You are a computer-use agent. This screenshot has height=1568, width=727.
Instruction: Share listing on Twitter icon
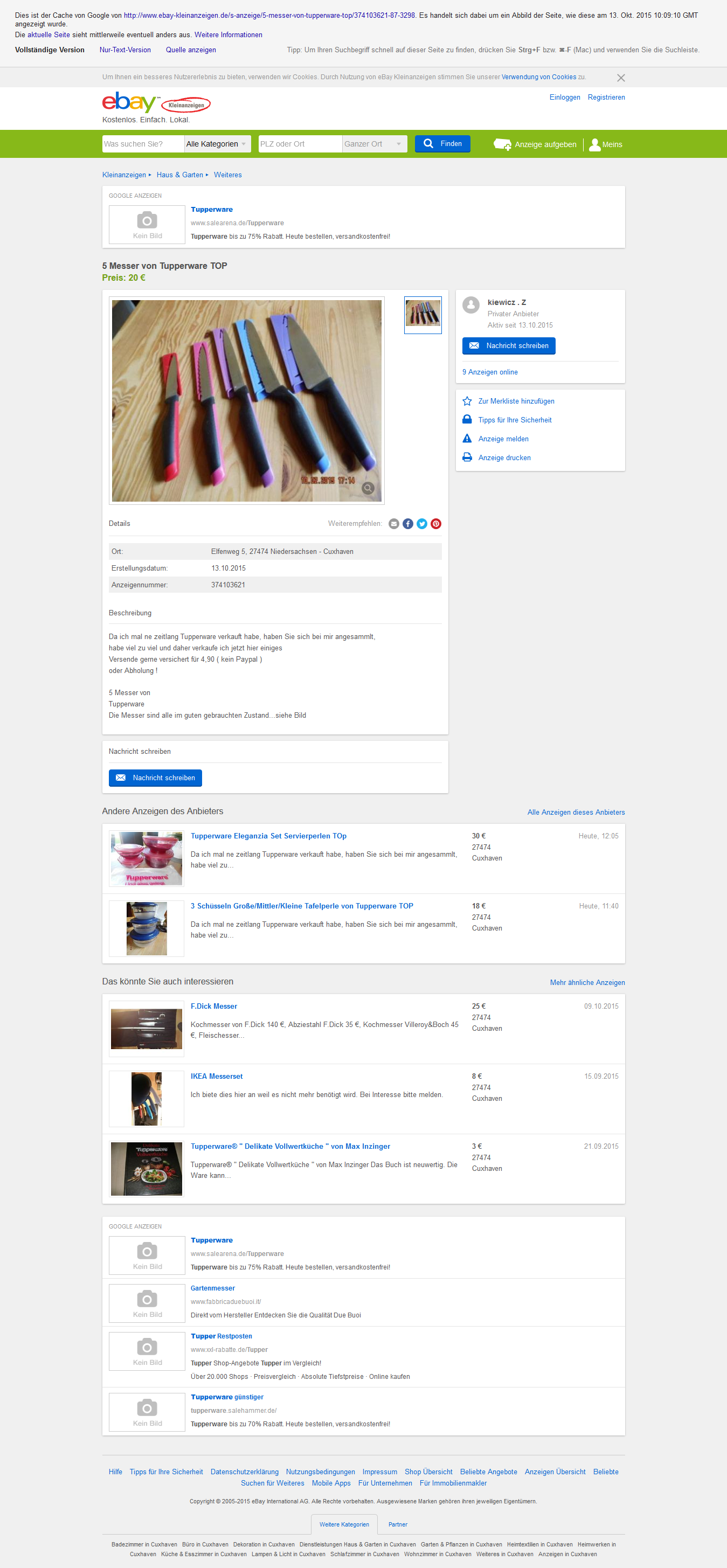click(422, 524)
